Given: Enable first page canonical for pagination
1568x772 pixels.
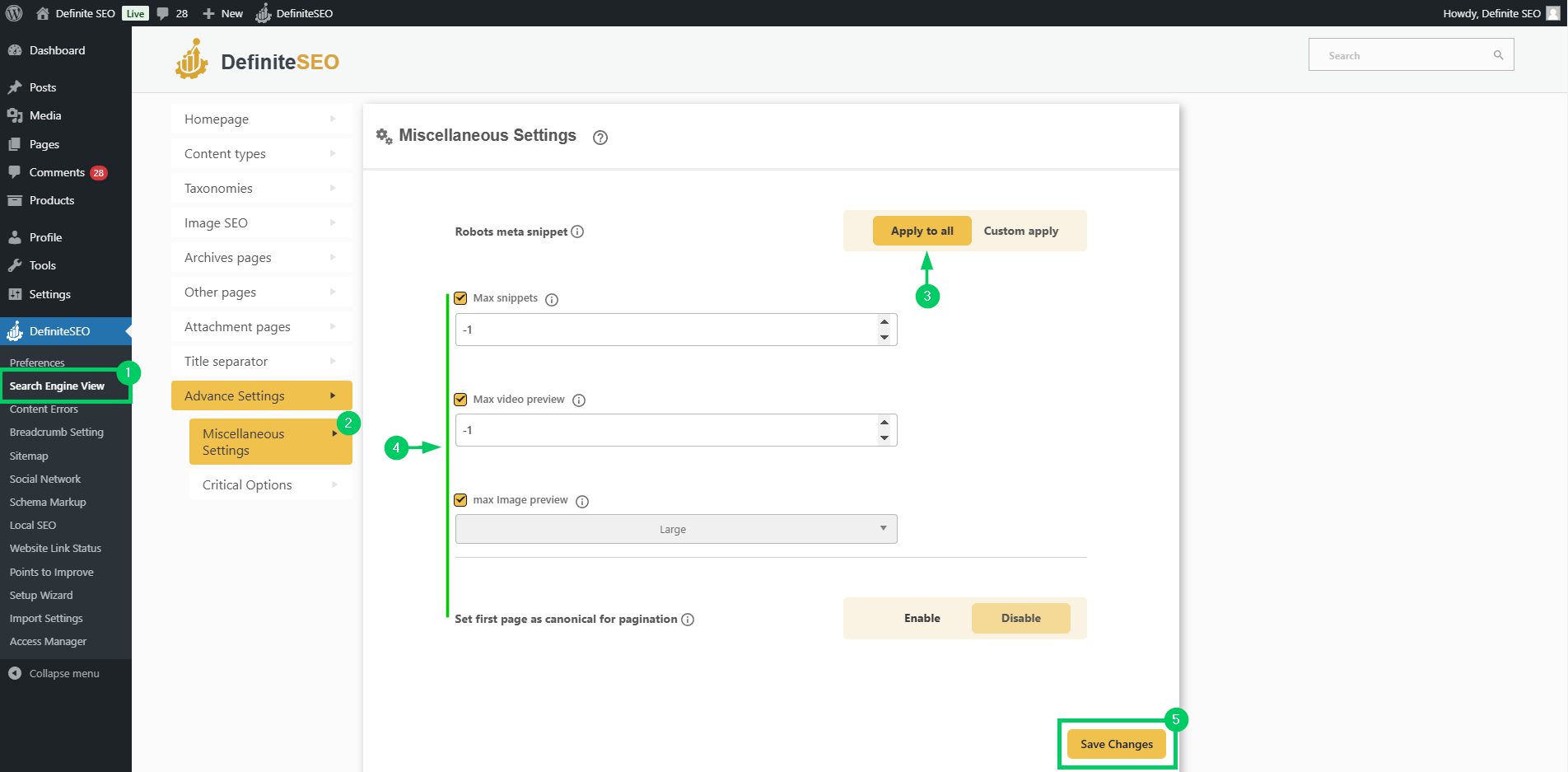Looking at the screenshot, I should [922, 618].
